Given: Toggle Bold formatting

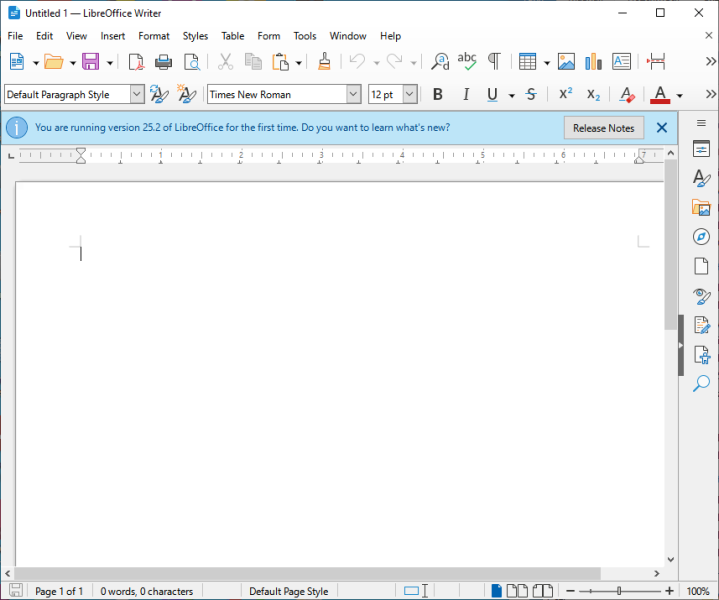Looking at the screenshot, I should [x=437, y=95].
